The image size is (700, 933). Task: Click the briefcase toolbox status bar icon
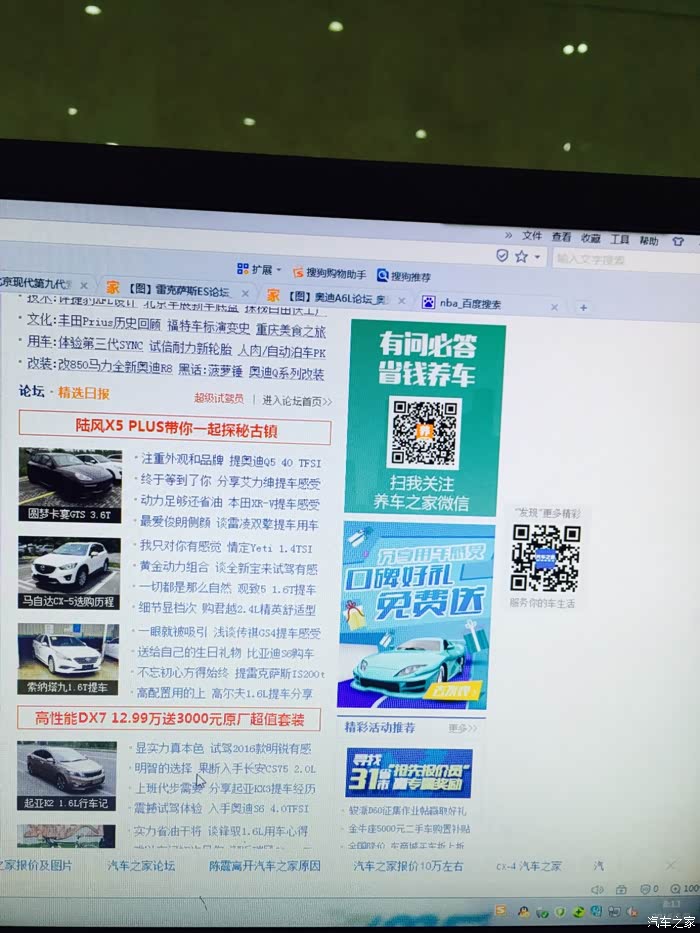(x=621, y=890)
